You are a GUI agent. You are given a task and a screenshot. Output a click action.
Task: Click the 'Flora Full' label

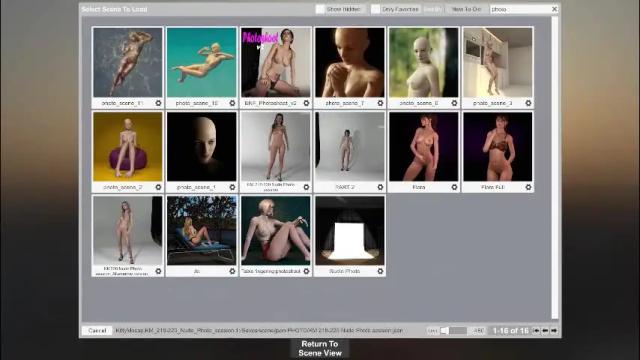point(493,187)
